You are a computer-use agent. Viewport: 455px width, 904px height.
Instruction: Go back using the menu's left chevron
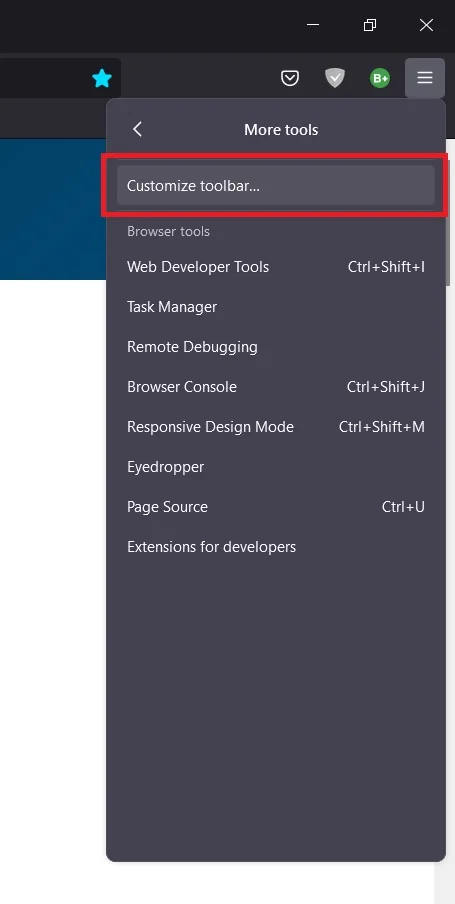[x=137, y=129]
